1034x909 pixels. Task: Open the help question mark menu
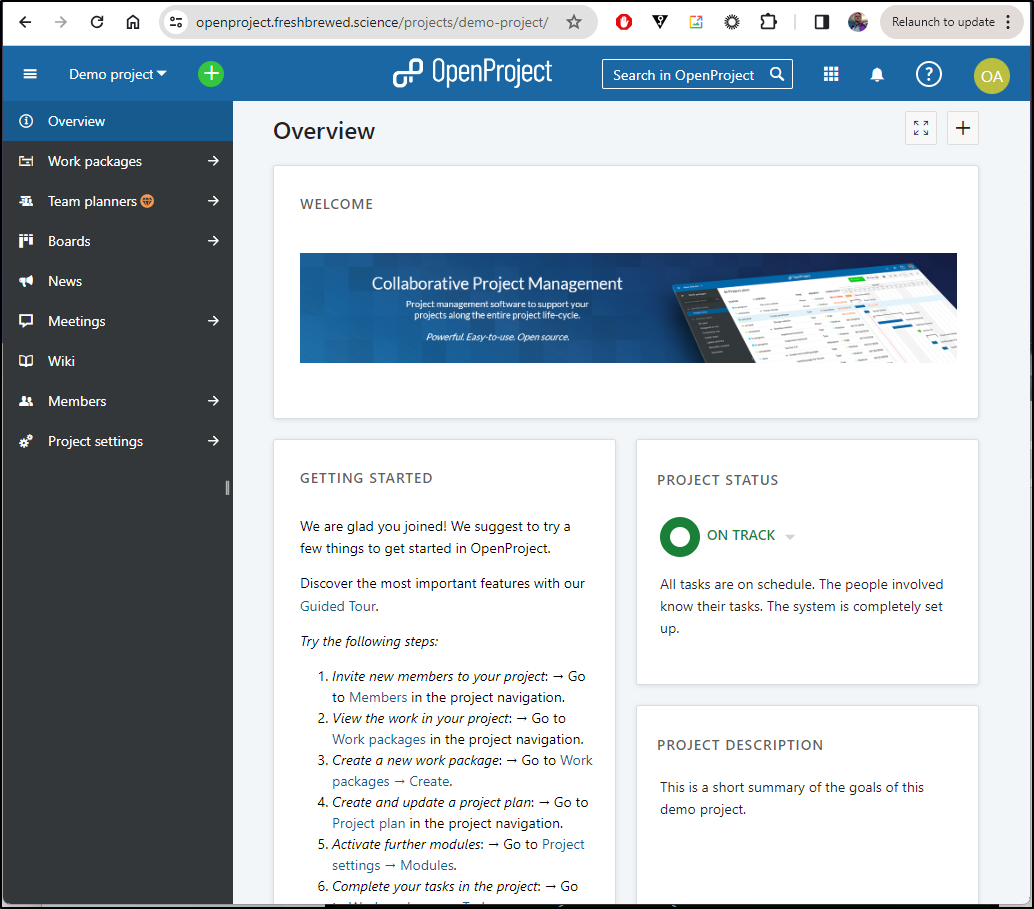(928, 74)
